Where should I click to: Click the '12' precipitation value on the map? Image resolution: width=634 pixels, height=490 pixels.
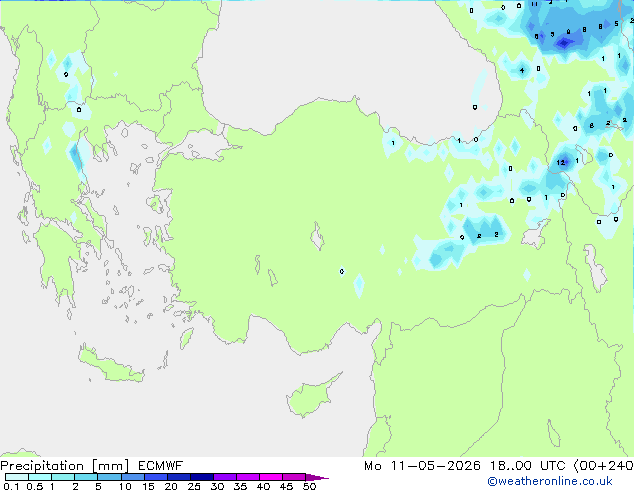point(560,163)
